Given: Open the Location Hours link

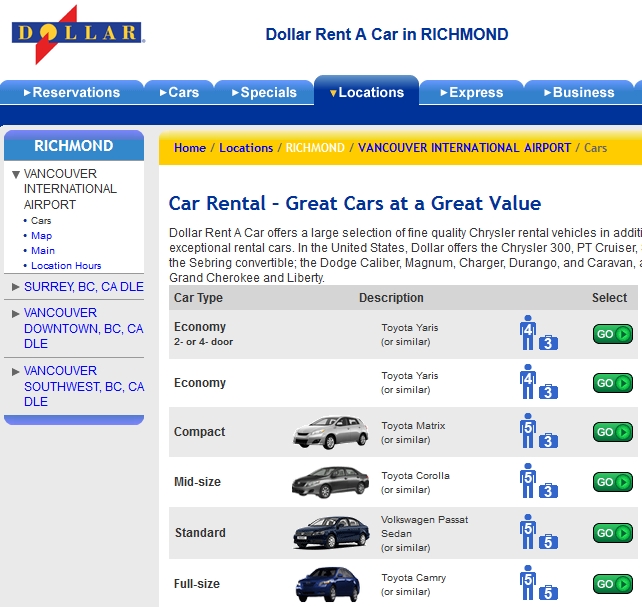Looking at the screenshot, I should [x=66, y=266].
